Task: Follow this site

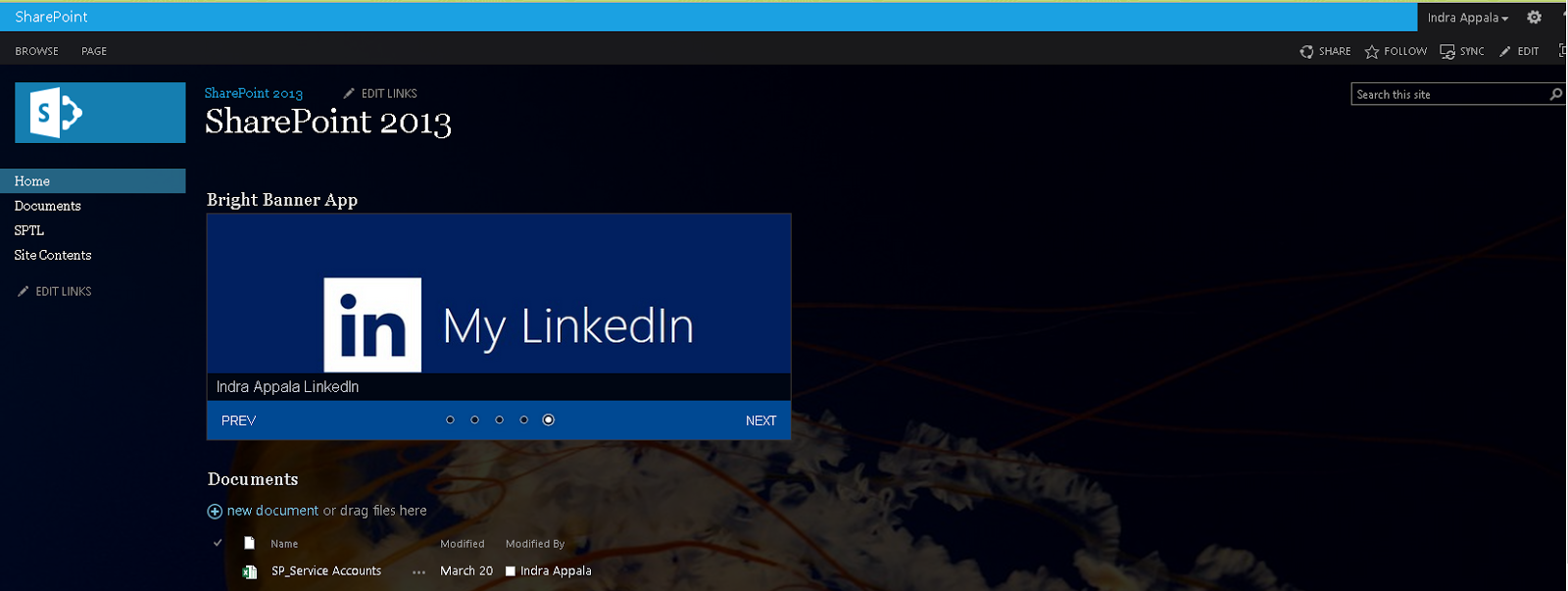Action: (x=1396, y=51)
